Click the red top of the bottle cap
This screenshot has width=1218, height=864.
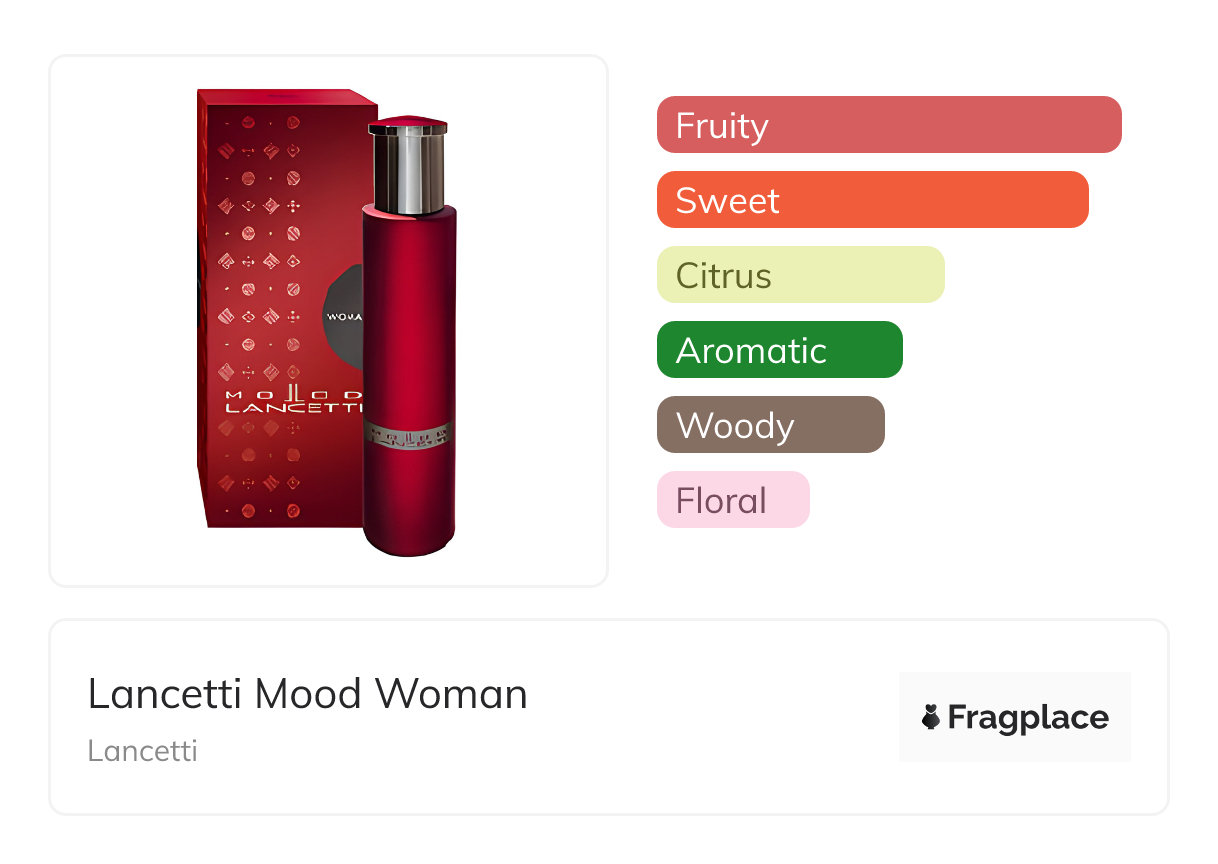pyautogui.click(x=408, y=125)
